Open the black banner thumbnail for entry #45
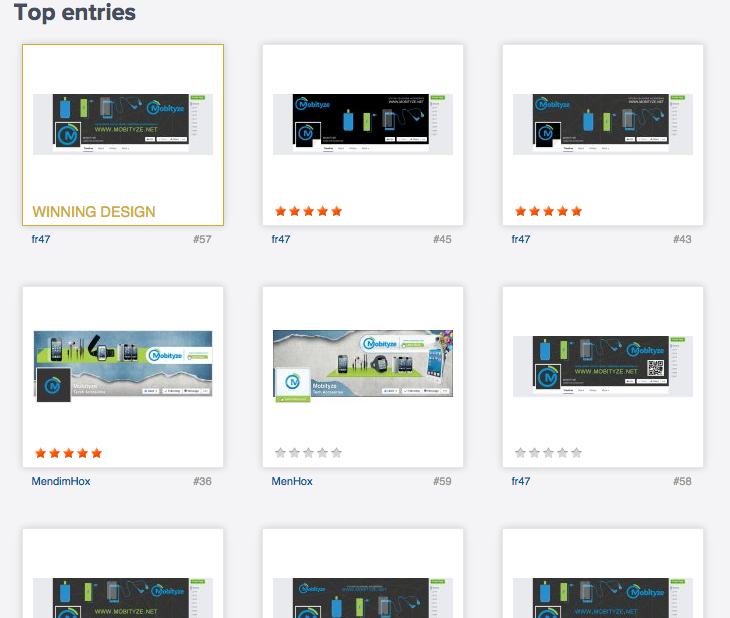Viewport: 730px width, 618px height. [363, 124]
